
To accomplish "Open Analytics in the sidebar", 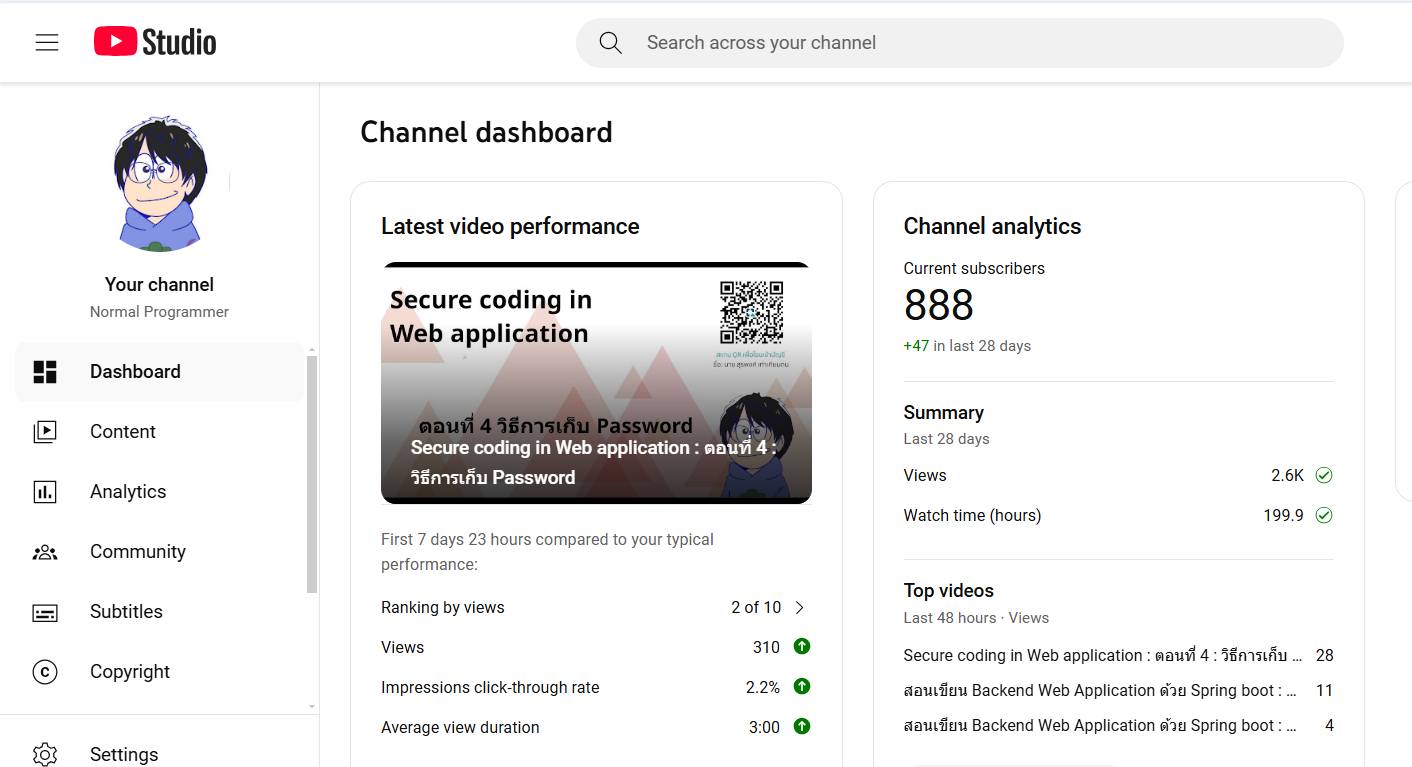I will coord(160,492).
